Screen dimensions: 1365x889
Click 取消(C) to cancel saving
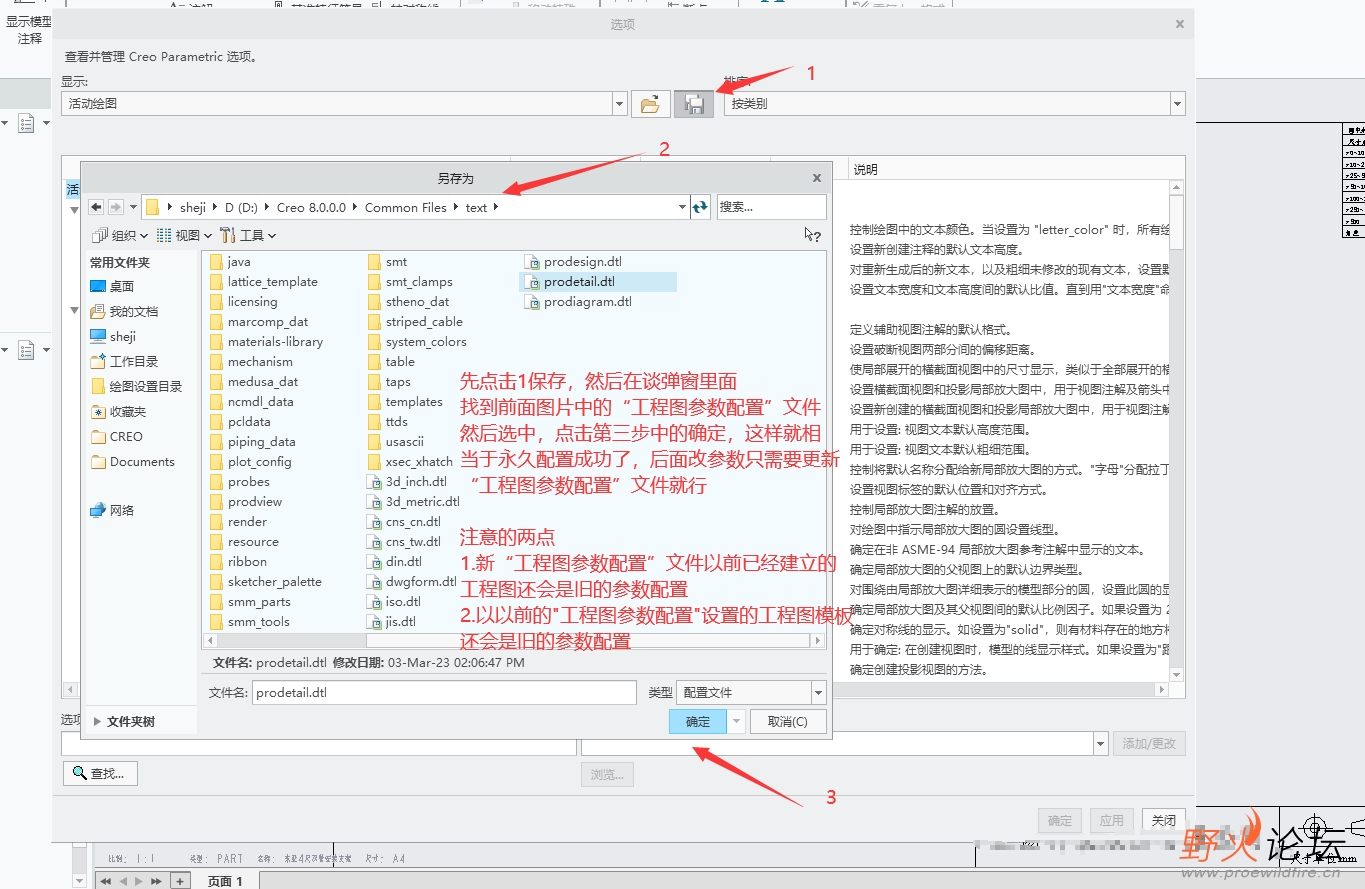(788, 721)
